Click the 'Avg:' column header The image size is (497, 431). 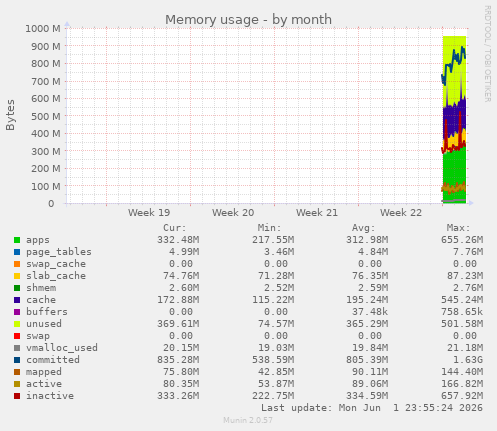pyautogui.click(x=364, y=228)
